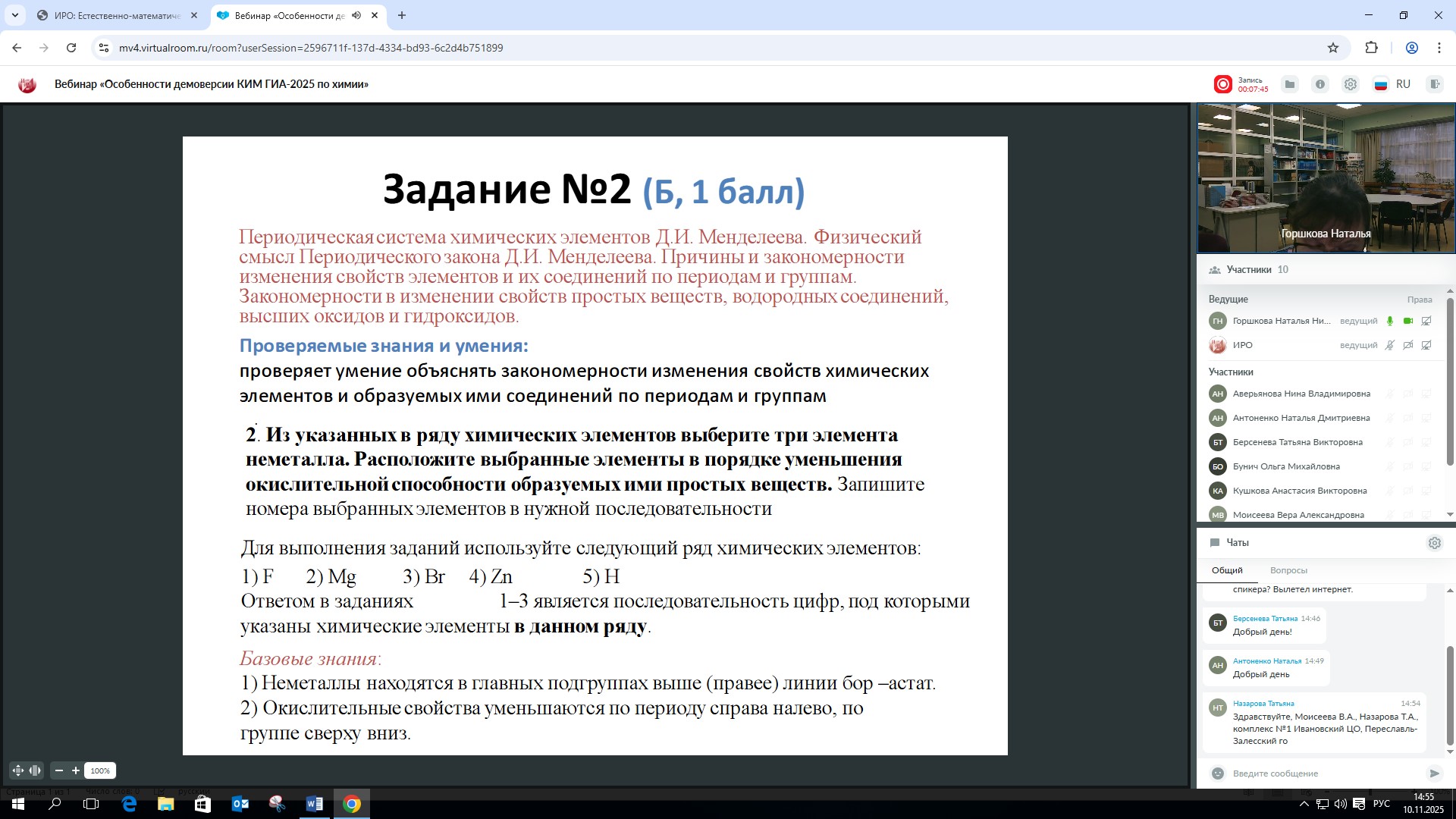Zoom in the slide with plus button
Screen dimensions: 1456x819
[x=76, y=770]
